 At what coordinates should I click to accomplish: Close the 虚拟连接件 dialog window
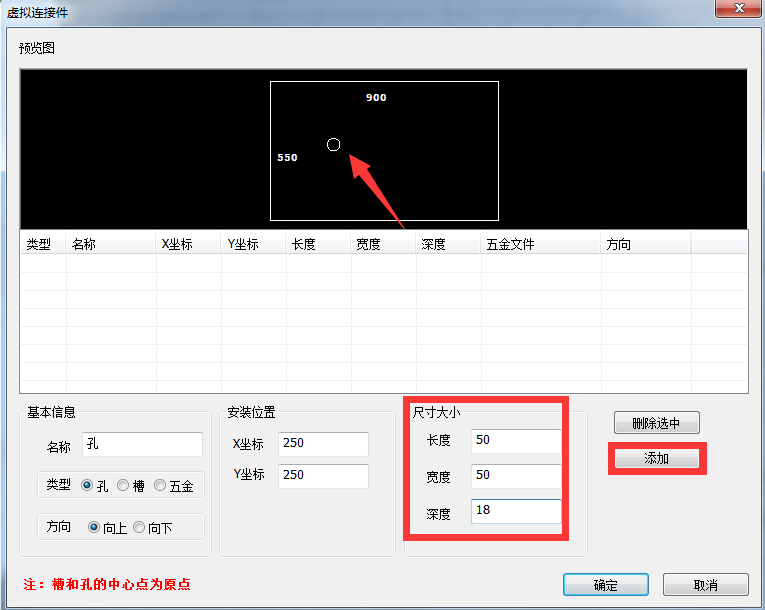pyautogui.click(x=739, y=8)
